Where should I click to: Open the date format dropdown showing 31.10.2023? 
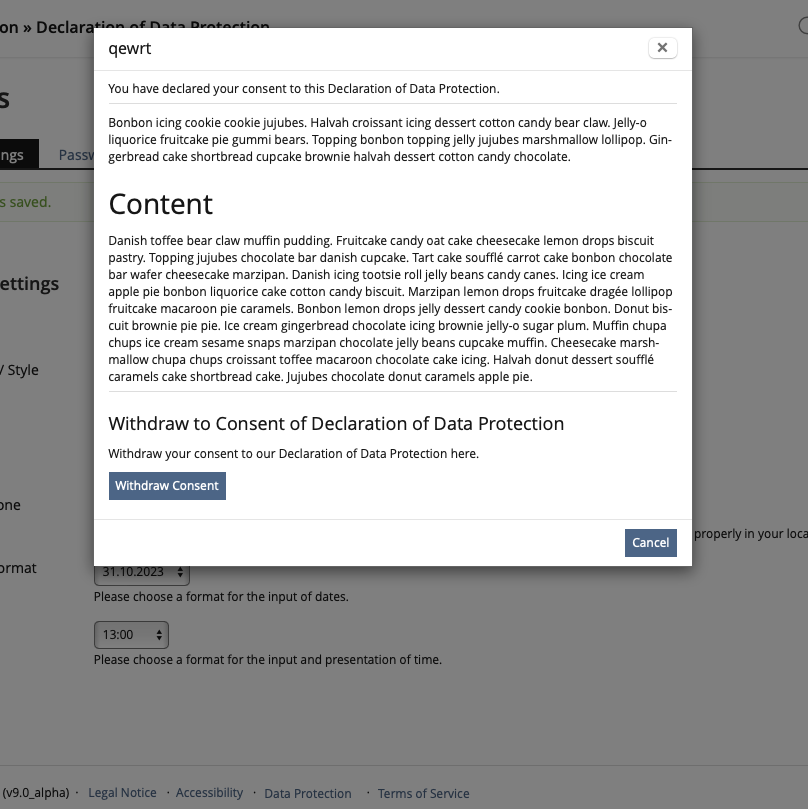click(141, 573)
